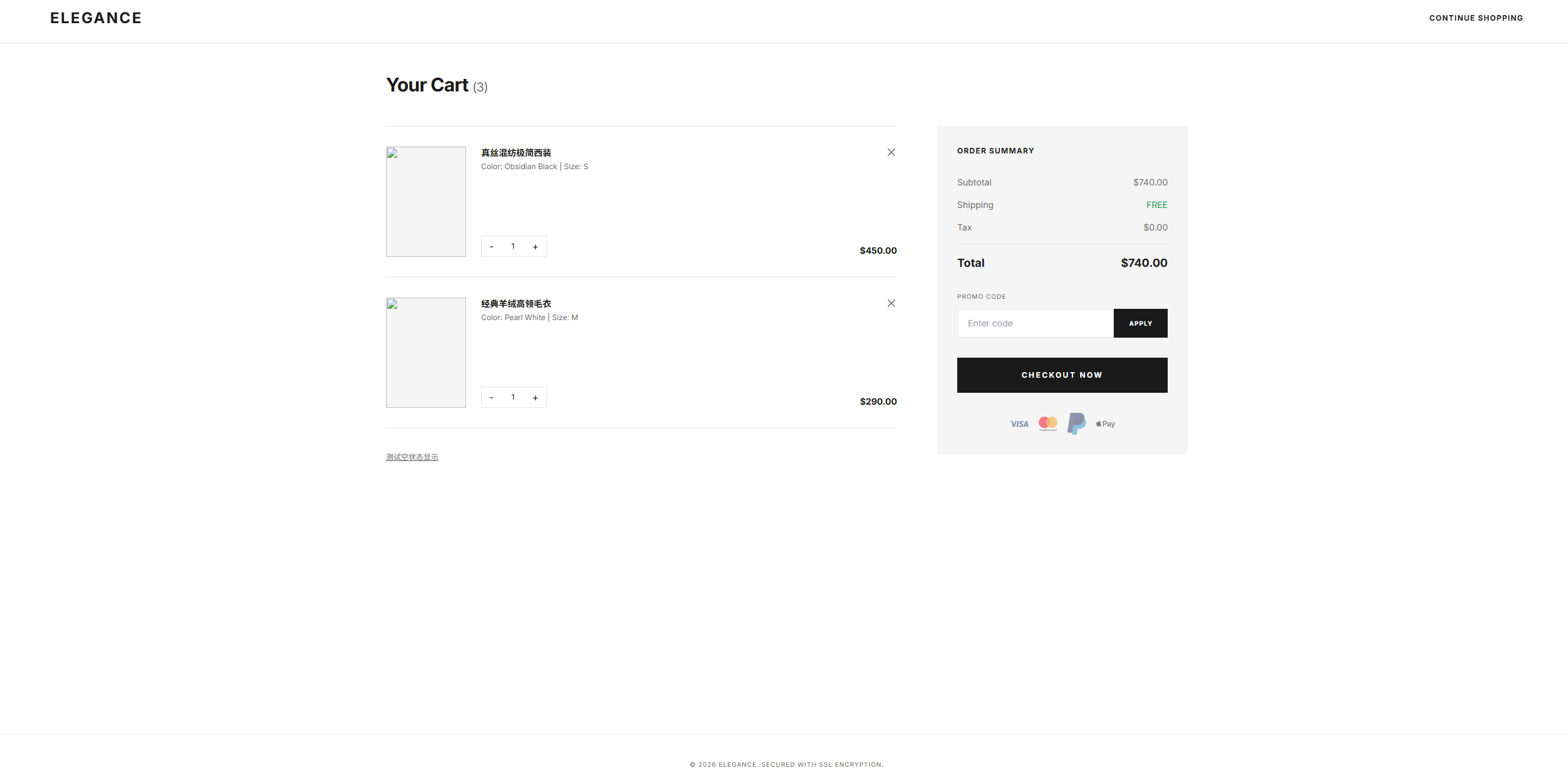This screenshot has width=1568, height=773.
Task: Focus the promo code input field
Action: [1035, 323]
